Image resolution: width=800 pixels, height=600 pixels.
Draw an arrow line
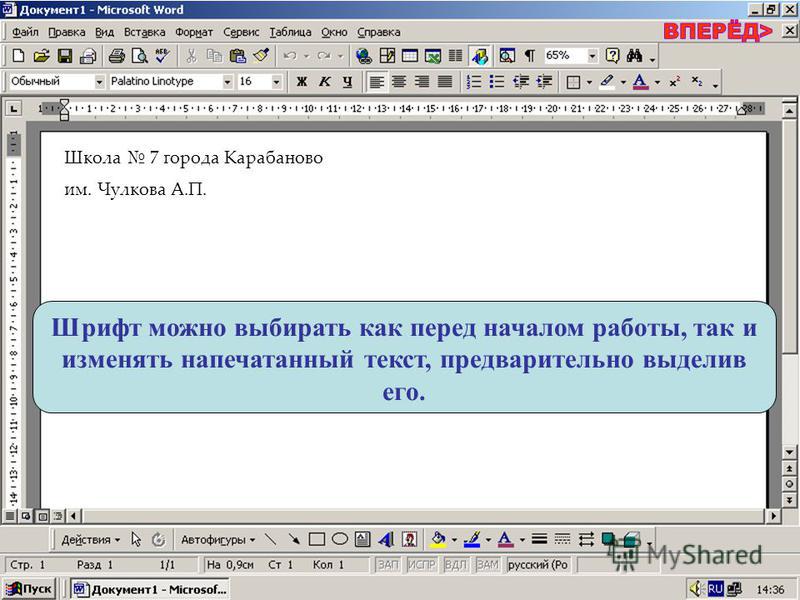coord(294,539)
